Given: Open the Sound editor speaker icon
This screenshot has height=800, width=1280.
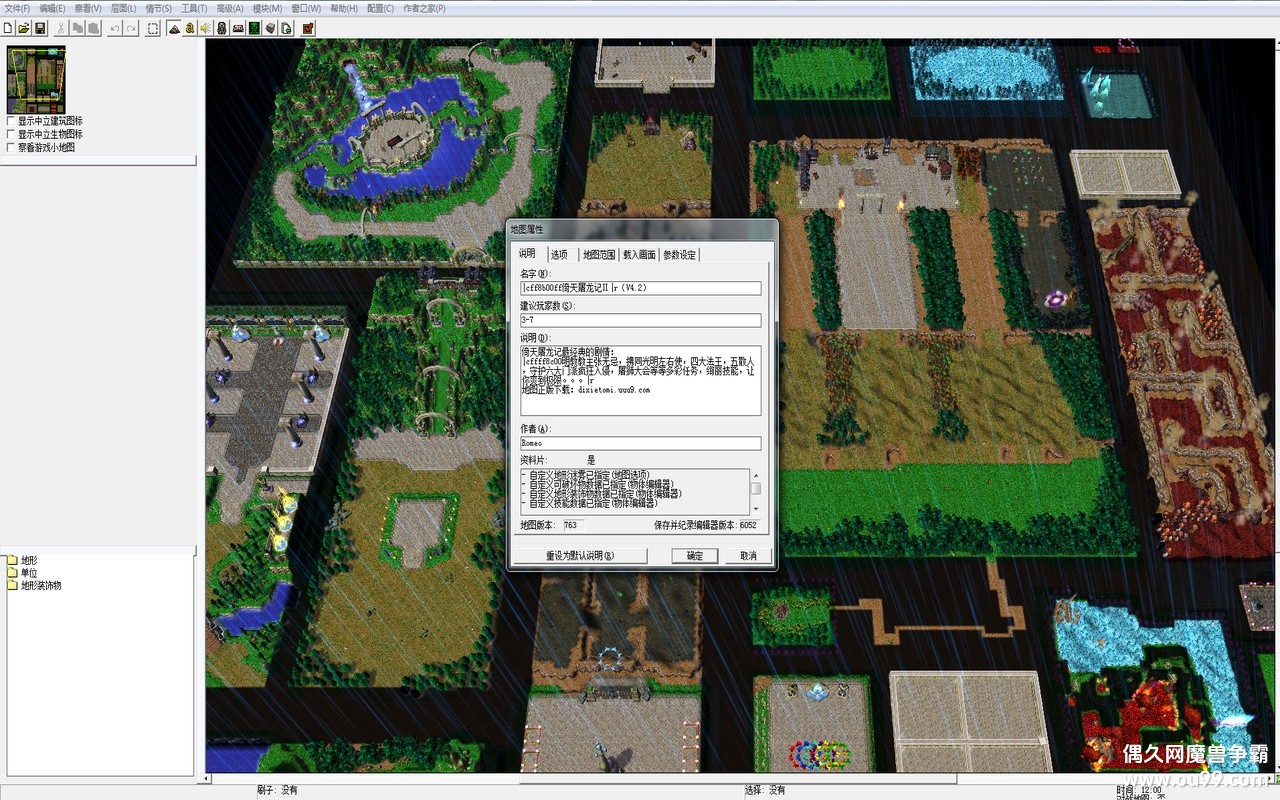Looking at the screenshot, I should [206, 28].
